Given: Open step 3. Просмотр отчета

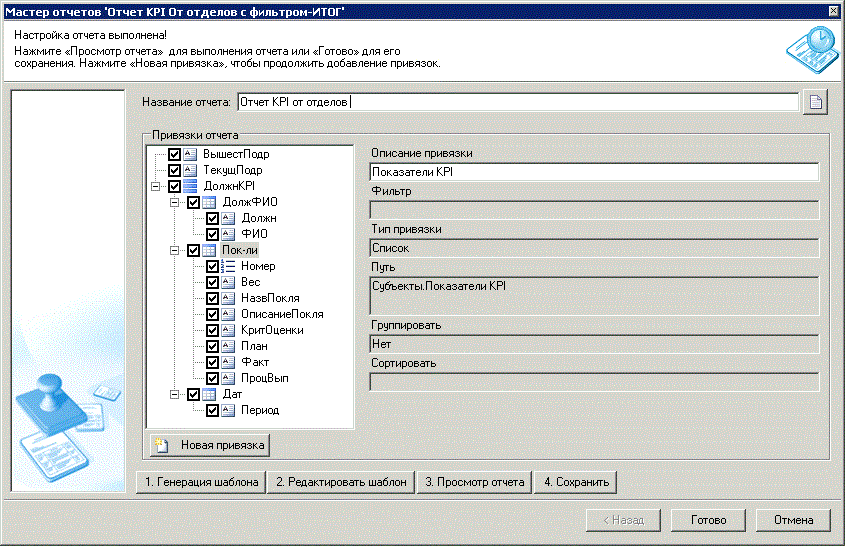Looking at the screenshot, I should (x=474, y=482).
